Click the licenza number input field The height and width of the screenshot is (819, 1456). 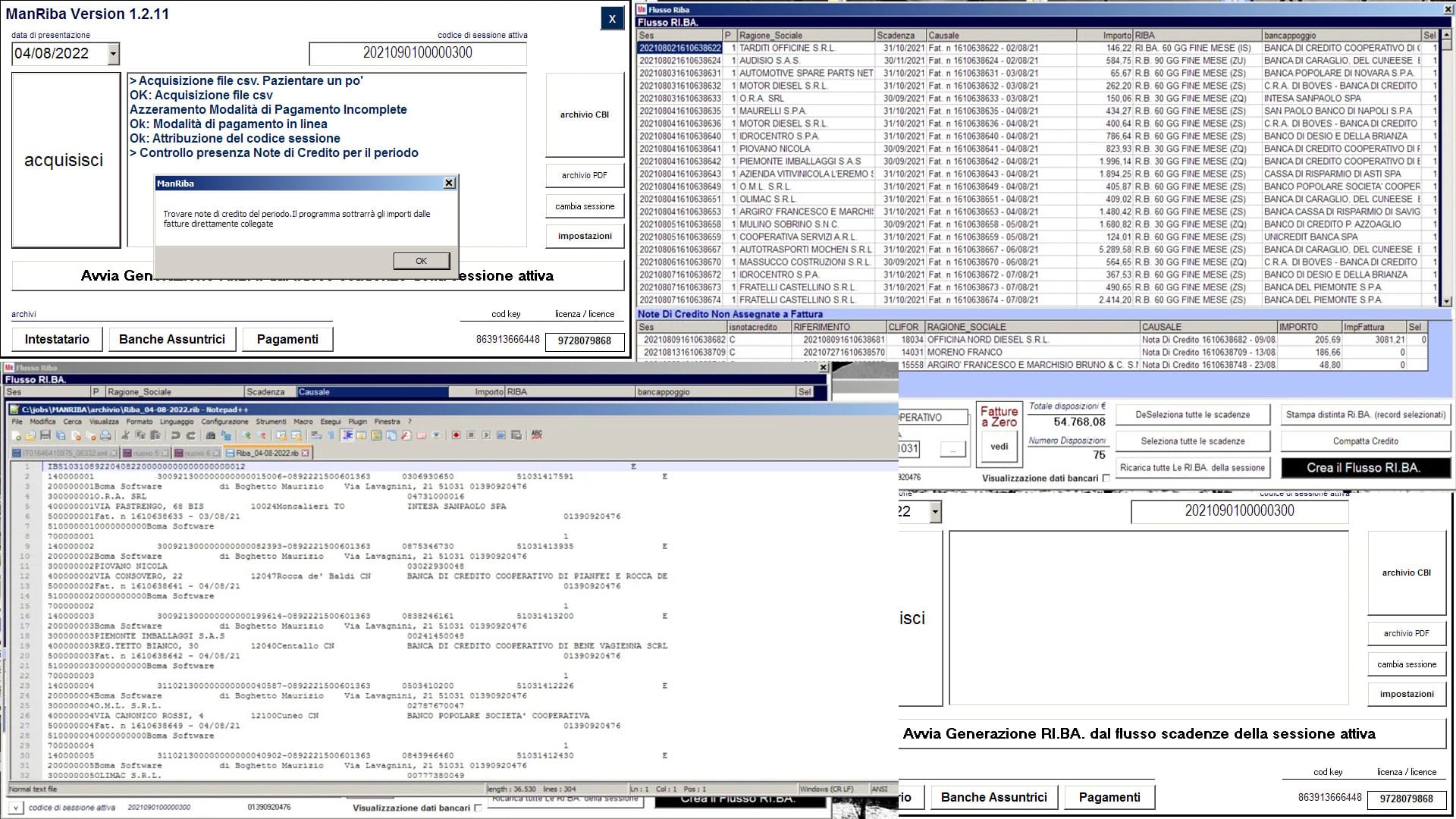click(x=585, y=341)
